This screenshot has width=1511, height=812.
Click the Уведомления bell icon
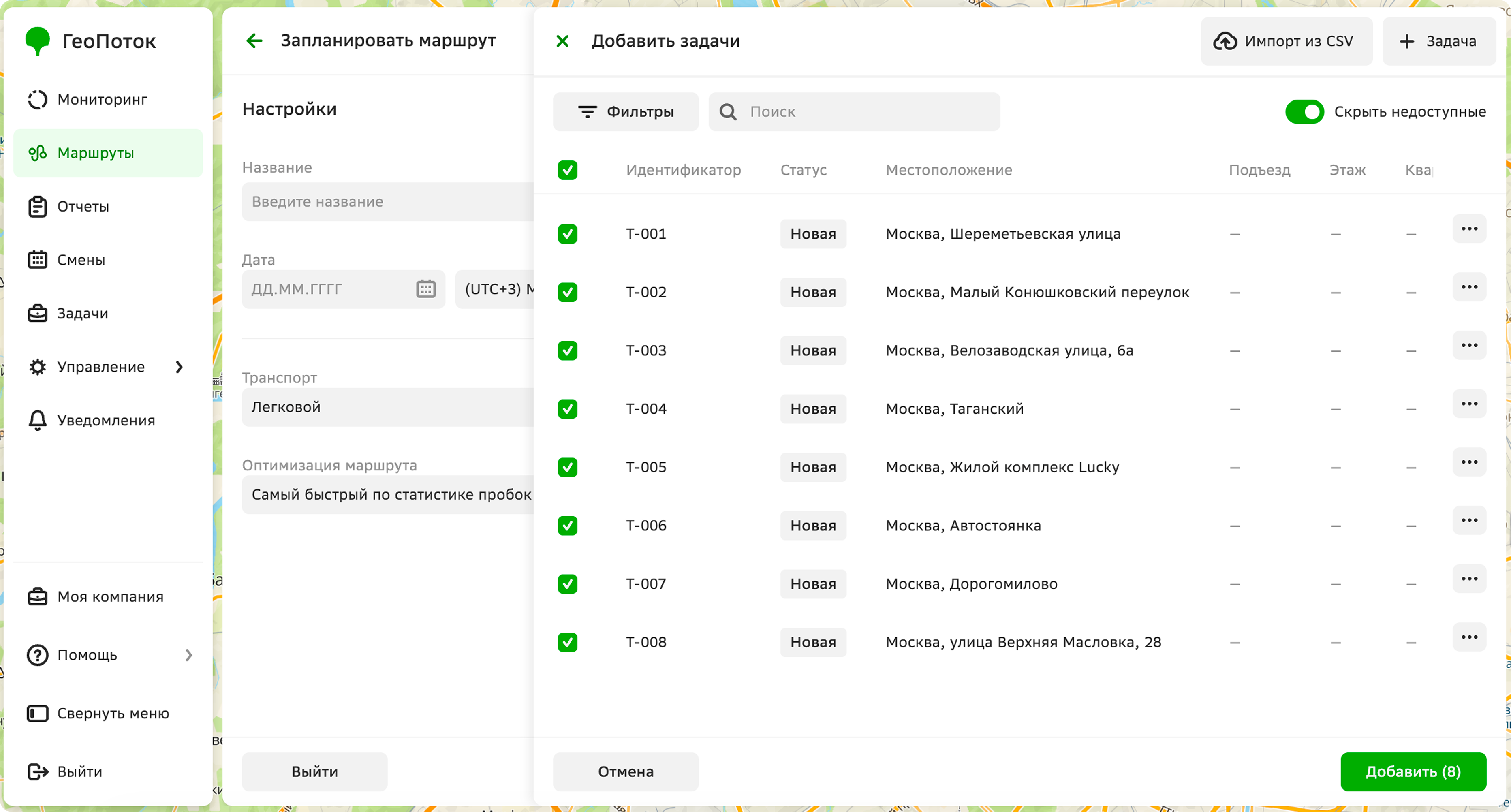(x=38, y=420)
